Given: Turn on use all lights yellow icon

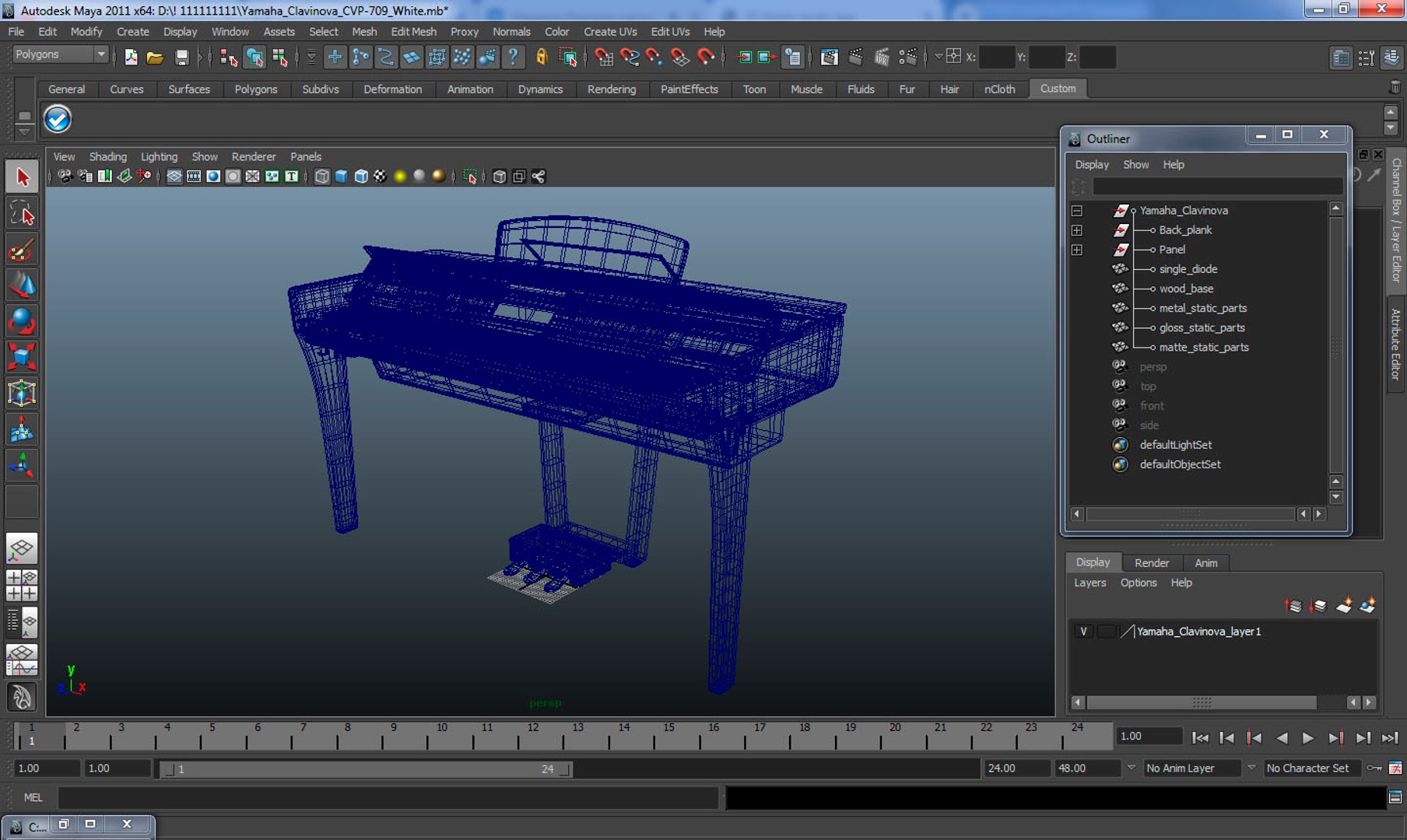Looking at the screenshot, I should 400,177.
